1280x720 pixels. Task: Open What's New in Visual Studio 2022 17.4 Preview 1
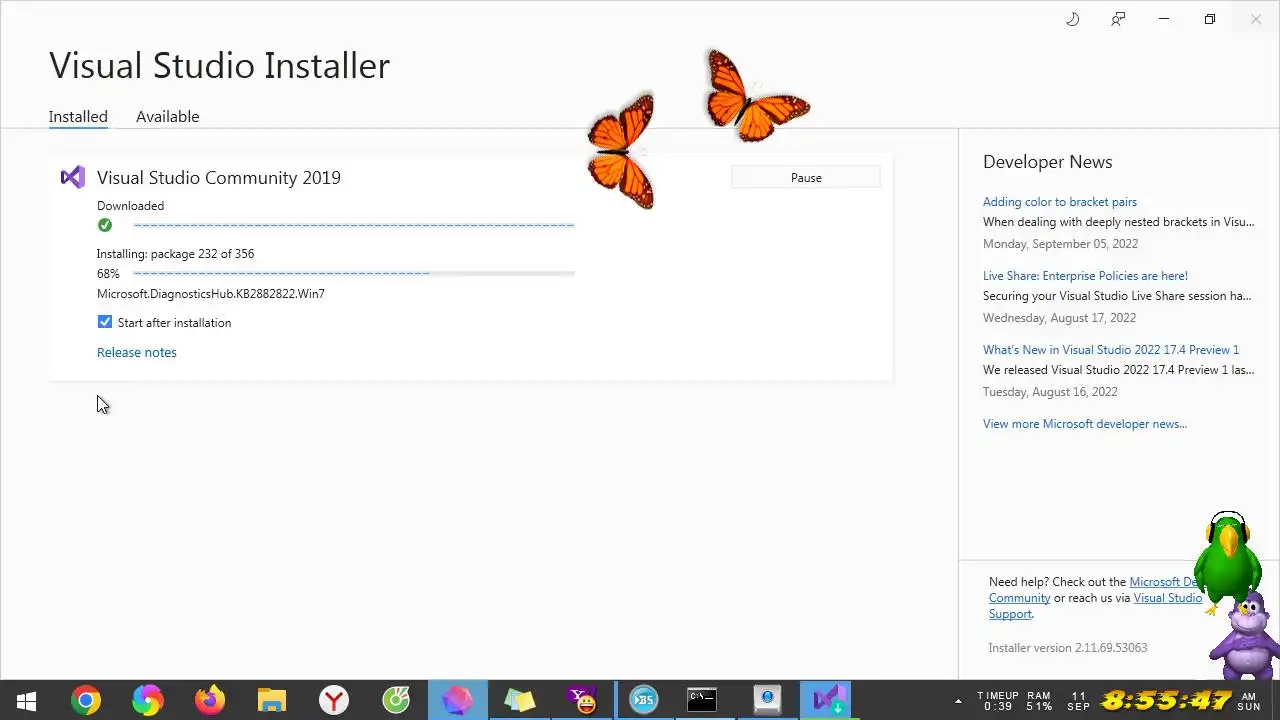tap(1111, 350)
